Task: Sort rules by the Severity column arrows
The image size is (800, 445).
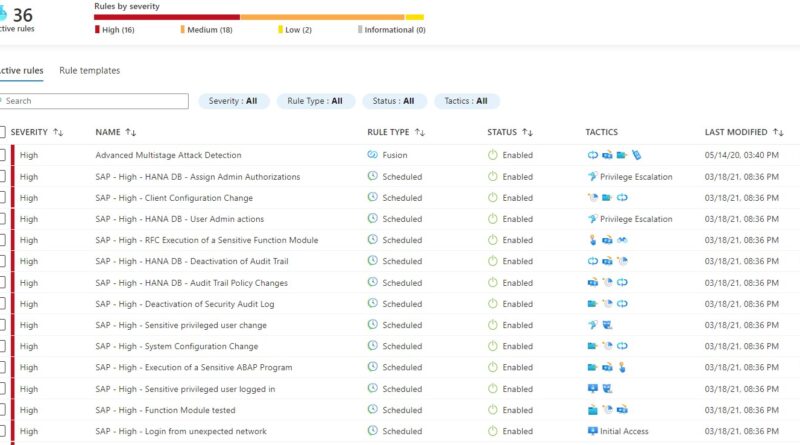Action: 58,133
